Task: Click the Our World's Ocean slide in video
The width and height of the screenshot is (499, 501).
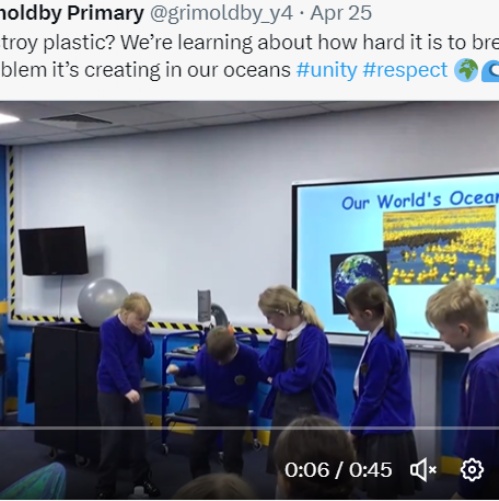Action: pos(396,258)
